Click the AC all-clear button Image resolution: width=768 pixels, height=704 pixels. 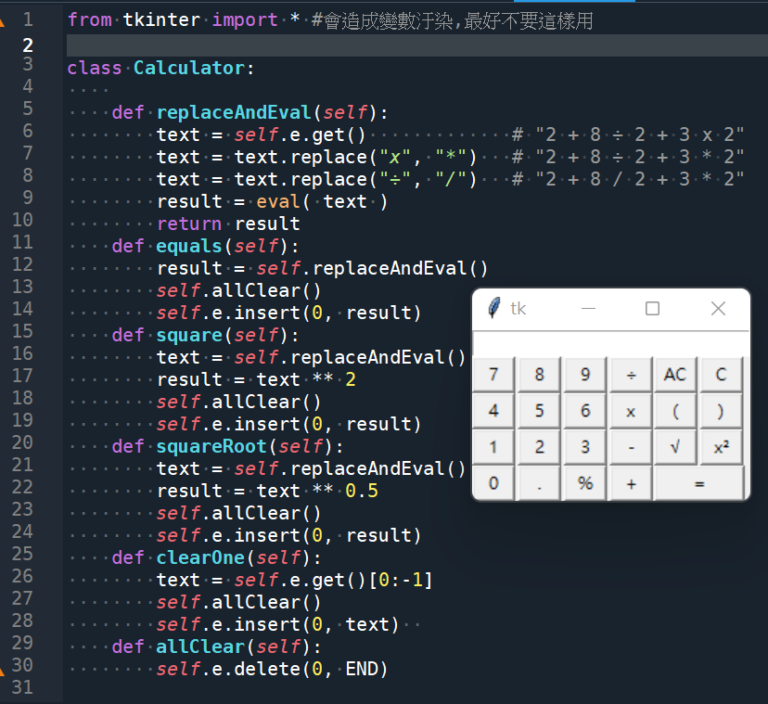point(675,375)
